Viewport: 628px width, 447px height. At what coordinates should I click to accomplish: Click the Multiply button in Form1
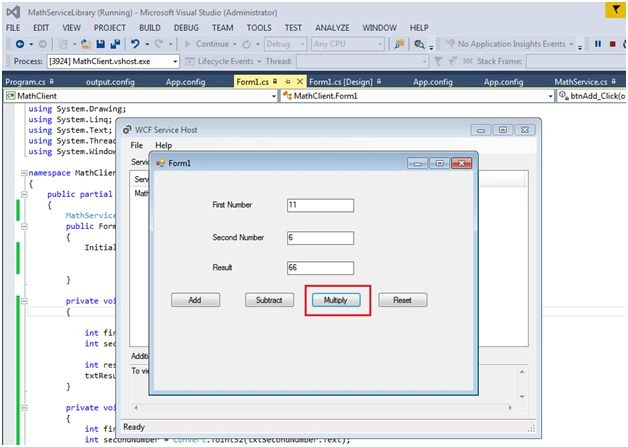(x=336, y=300)
